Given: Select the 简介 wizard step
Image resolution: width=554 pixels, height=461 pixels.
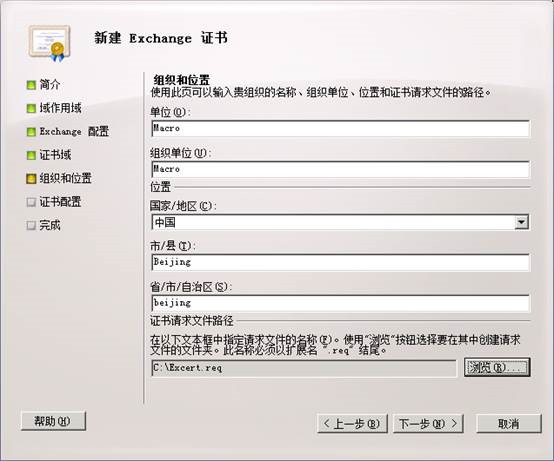Looking at the screenshot, I should coord(50,85).
